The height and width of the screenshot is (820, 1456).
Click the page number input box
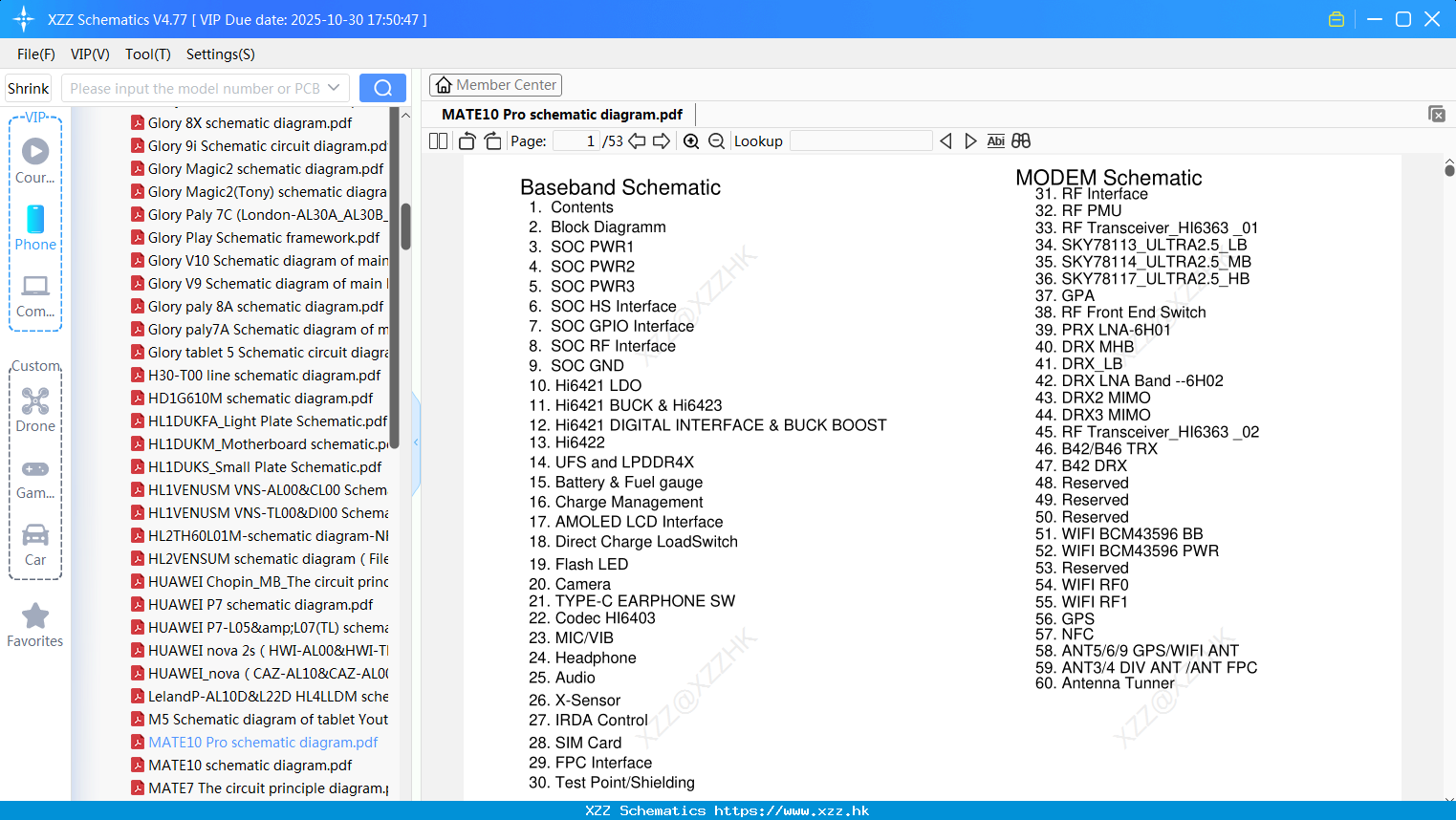pos(576,141)
